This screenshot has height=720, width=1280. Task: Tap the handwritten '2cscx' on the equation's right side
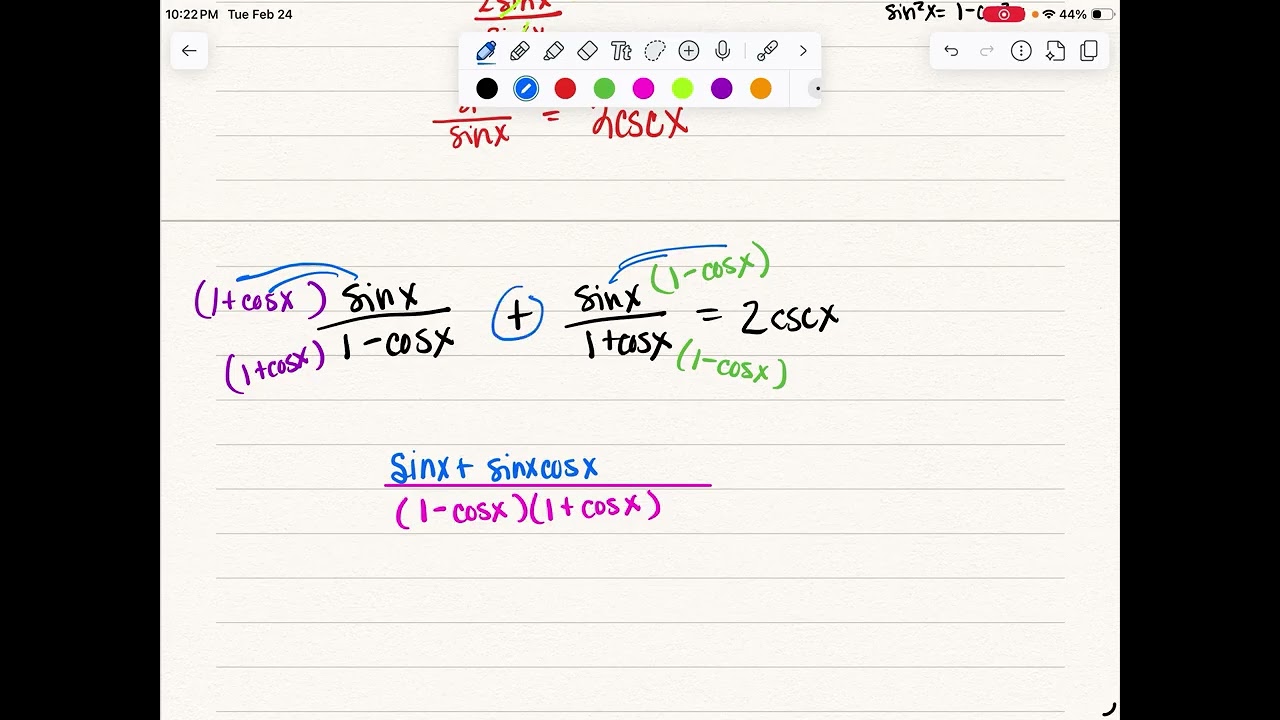[789, 317]
